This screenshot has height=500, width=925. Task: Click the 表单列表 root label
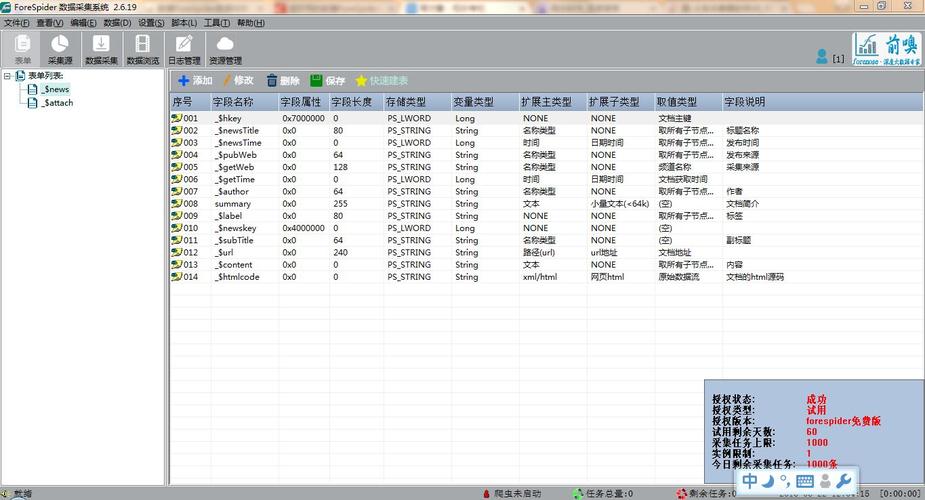tap(45, 75)
